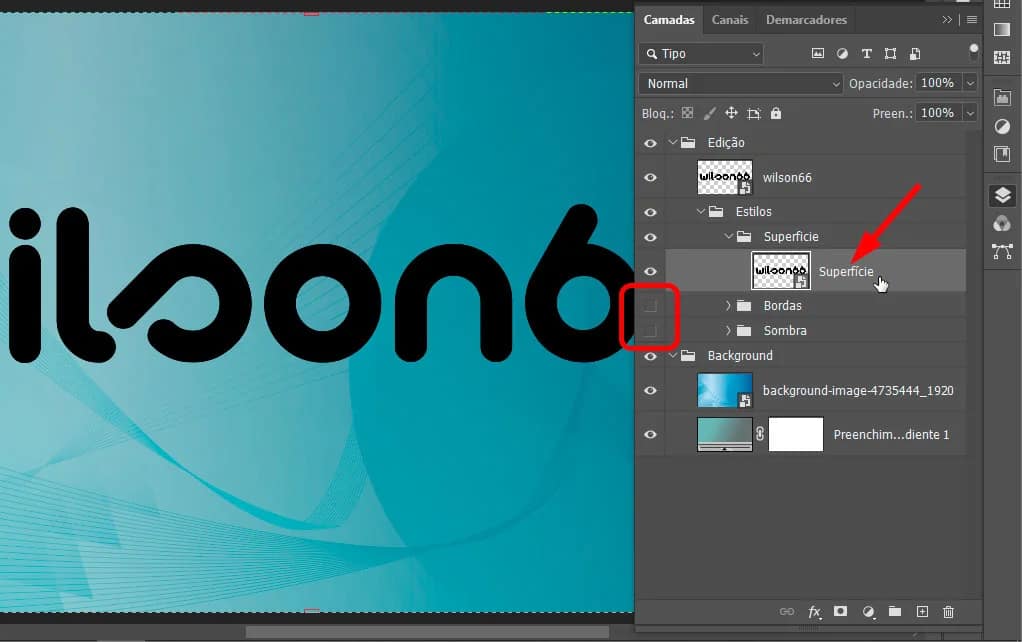Click the Superficie layer thumbnail
The width and height of the screenshot is (1022, 642).
pos(781,271)
